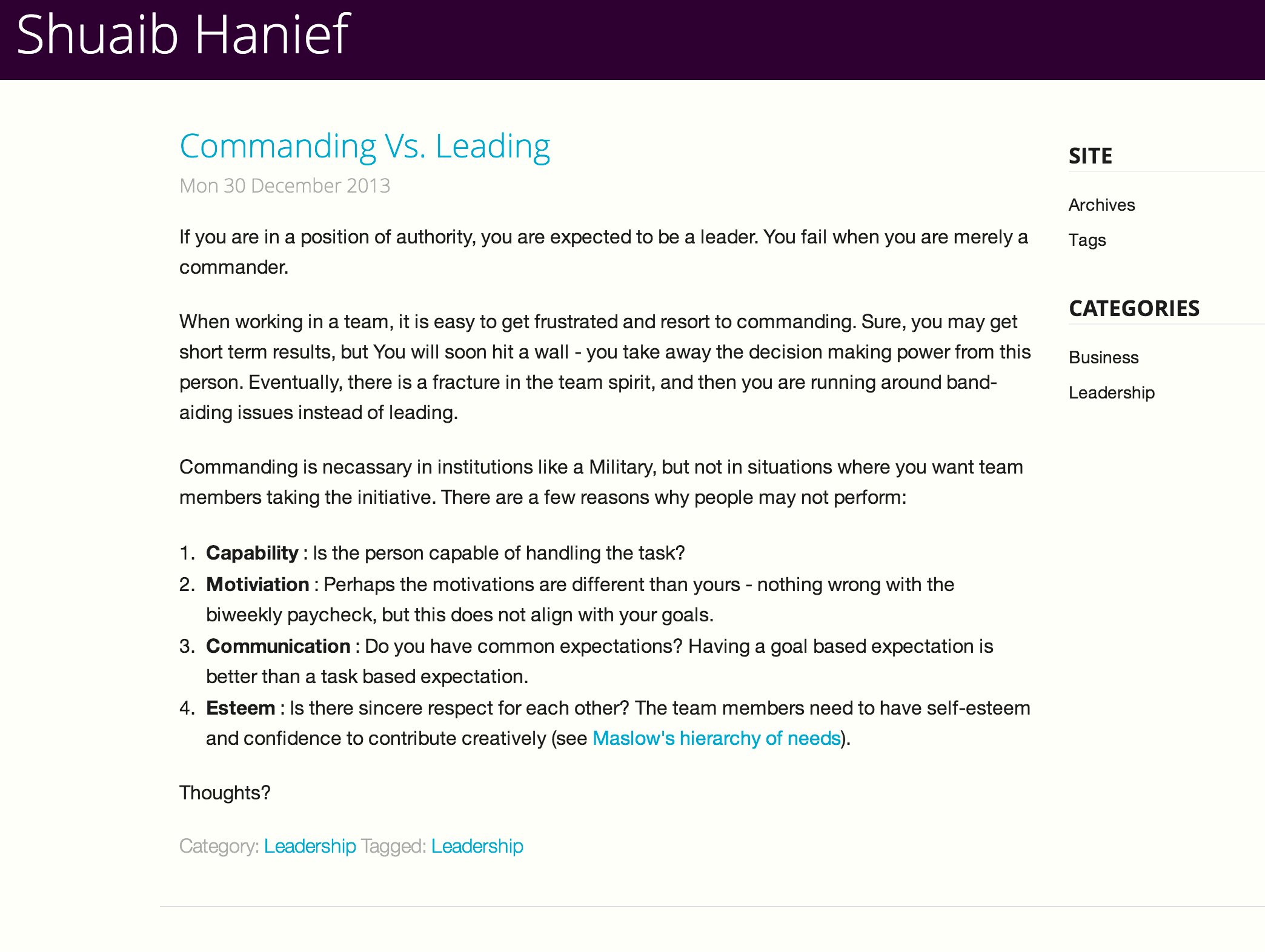Click the bold Communication list term
Image resolution: width=1265 pixels, height=952 pixels.
pyautogui.click(x=278, y=646)
